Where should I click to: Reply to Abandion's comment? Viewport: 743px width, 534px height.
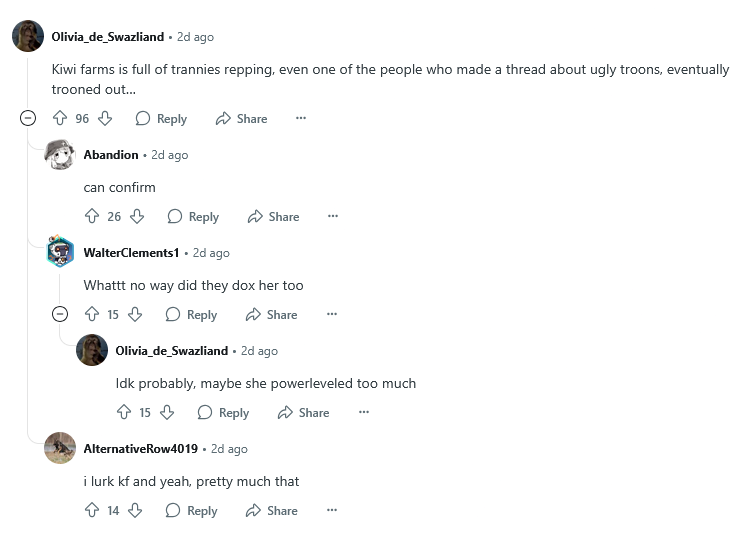tap(193, 216)
